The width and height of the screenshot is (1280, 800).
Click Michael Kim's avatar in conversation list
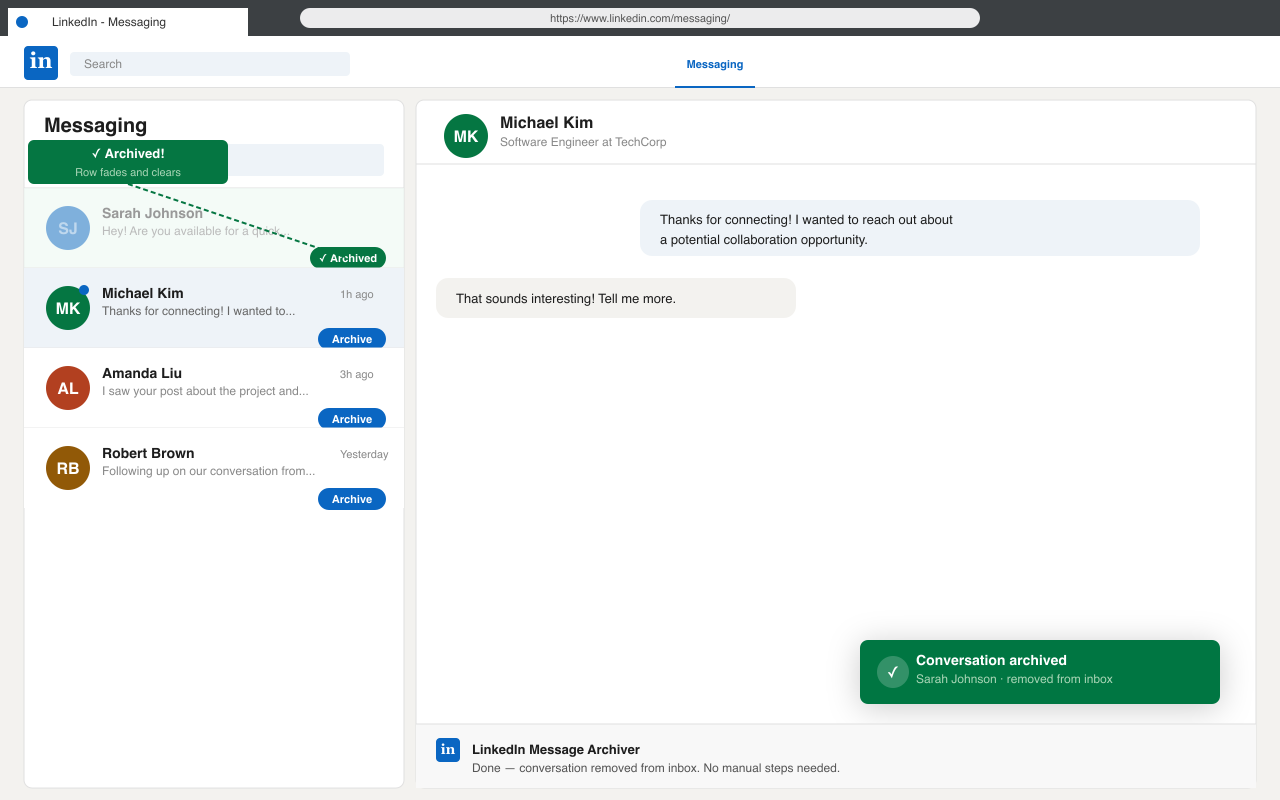tap(68, 308)
